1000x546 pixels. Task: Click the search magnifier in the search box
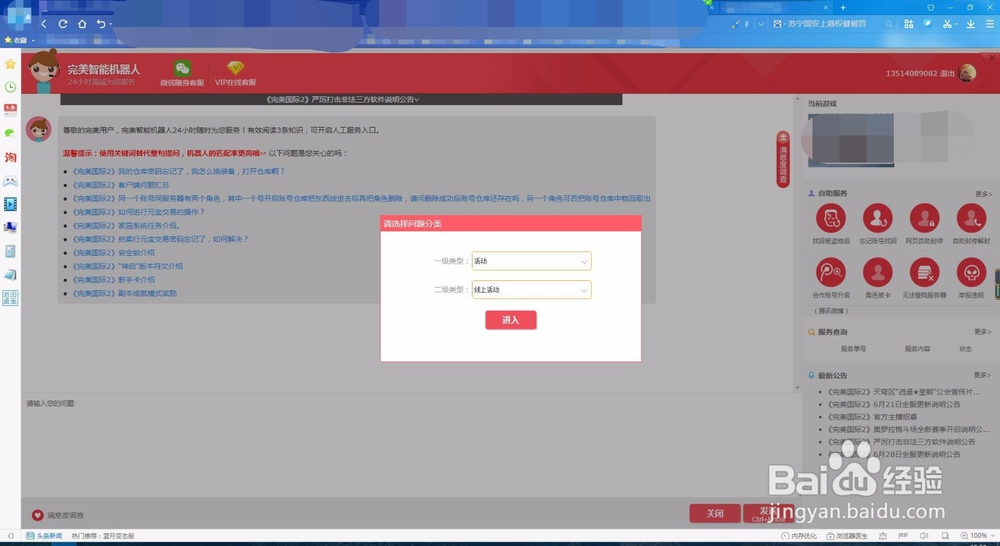(x=888, y=24)
